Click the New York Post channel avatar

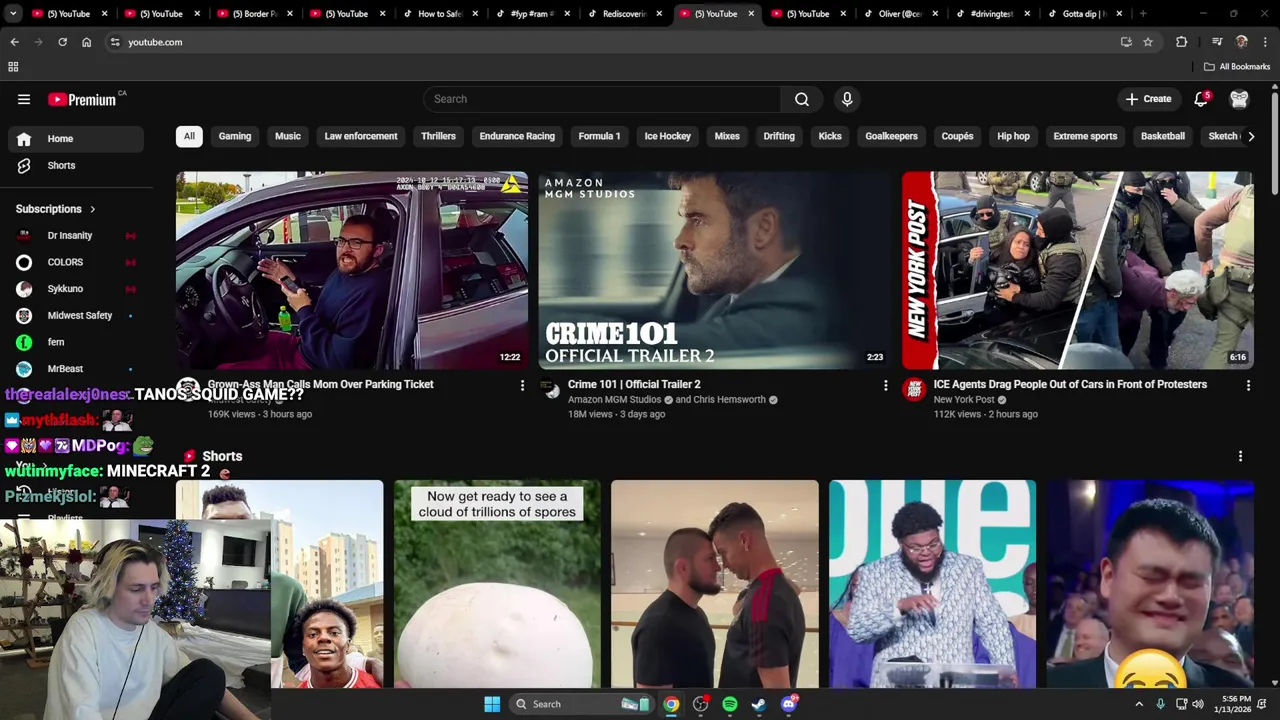tap(914, 390)
